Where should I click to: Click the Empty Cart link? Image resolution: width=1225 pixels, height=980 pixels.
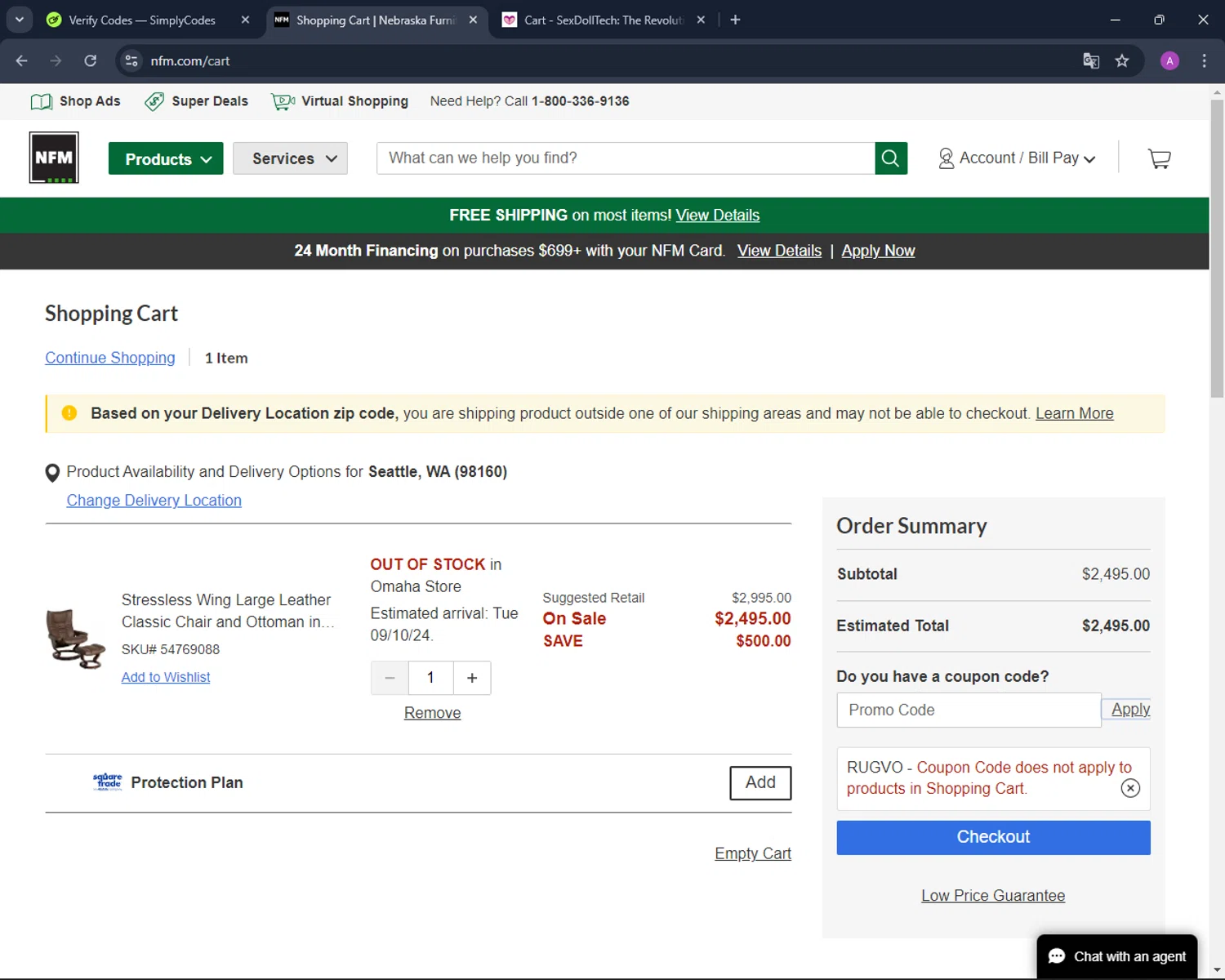[x=753, y=853]
